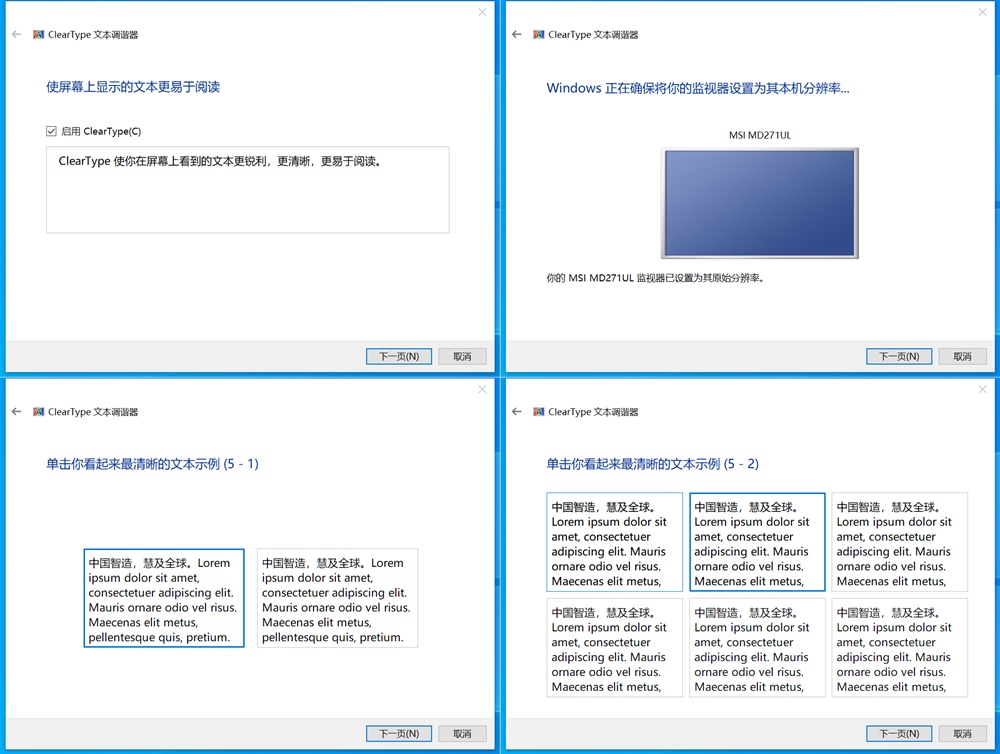Select the bottom-middle text sample in (5 - 2)
The height and width of the screenshot is (754, 1000).
click(757, 647)
